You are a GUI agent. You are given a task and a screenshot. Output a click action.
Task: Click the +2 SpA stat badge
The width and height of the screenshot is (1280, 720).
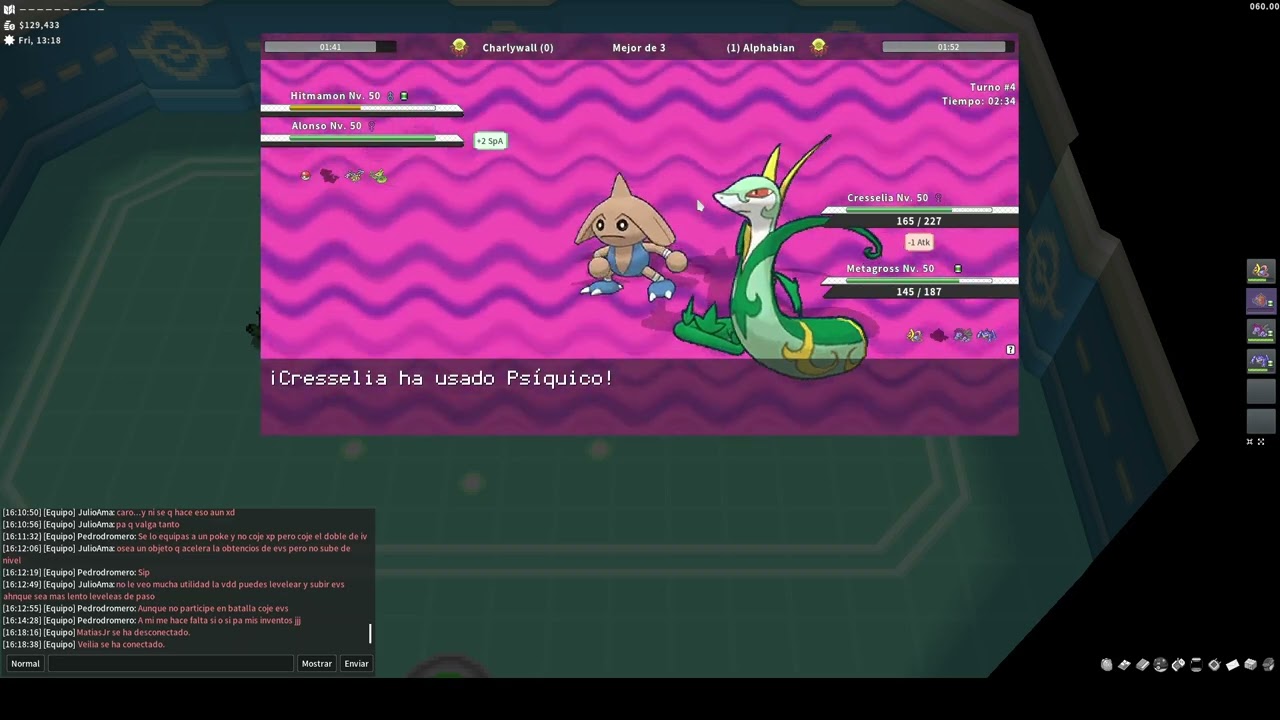point(490,141)
